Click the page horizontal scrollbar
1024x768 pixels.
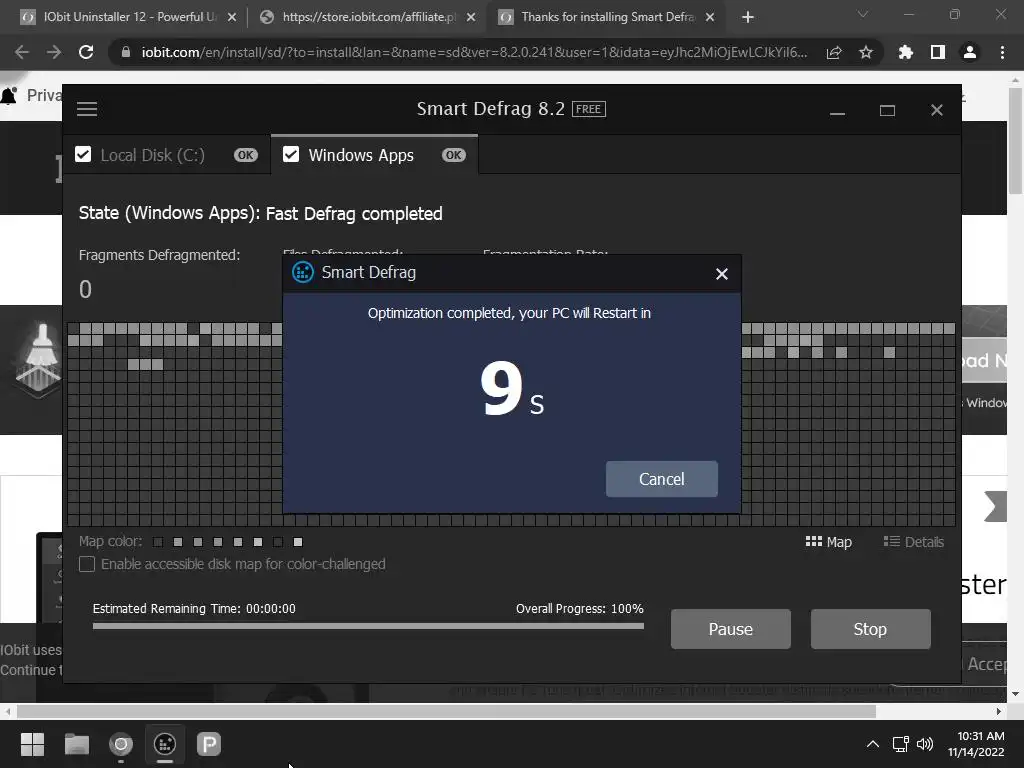[x=446, y=711]
